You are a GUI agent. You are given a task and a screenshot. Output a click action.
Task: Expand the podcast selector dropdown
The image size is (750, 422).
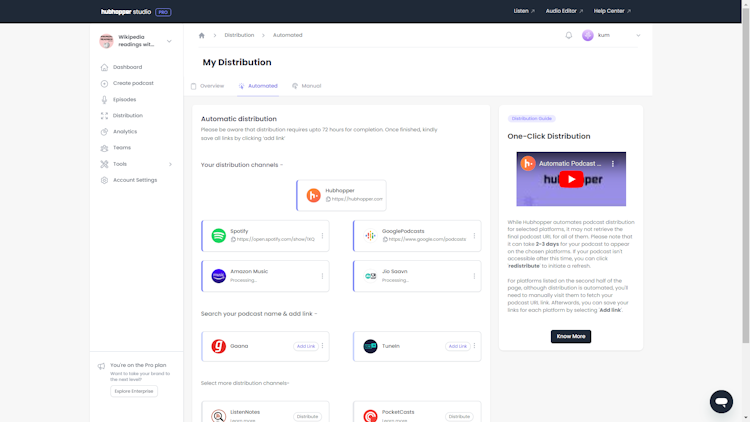click(169, 41)
